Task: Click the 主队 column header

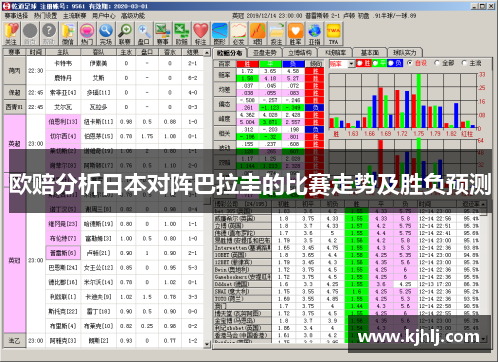Action: click(63, 52)
